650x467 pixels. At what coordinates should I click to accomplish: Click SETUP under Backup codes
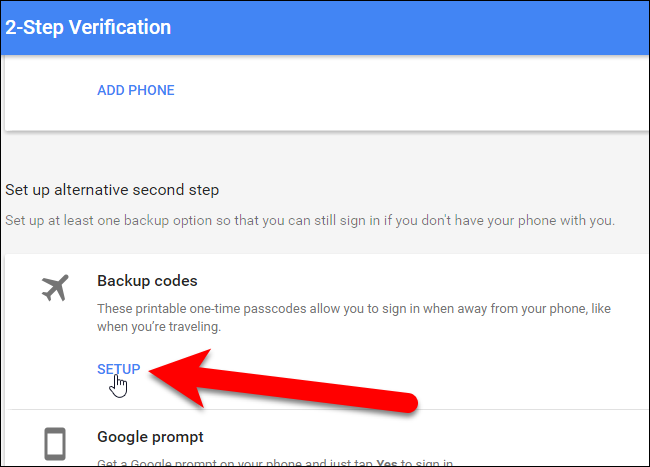click(118, 369)
